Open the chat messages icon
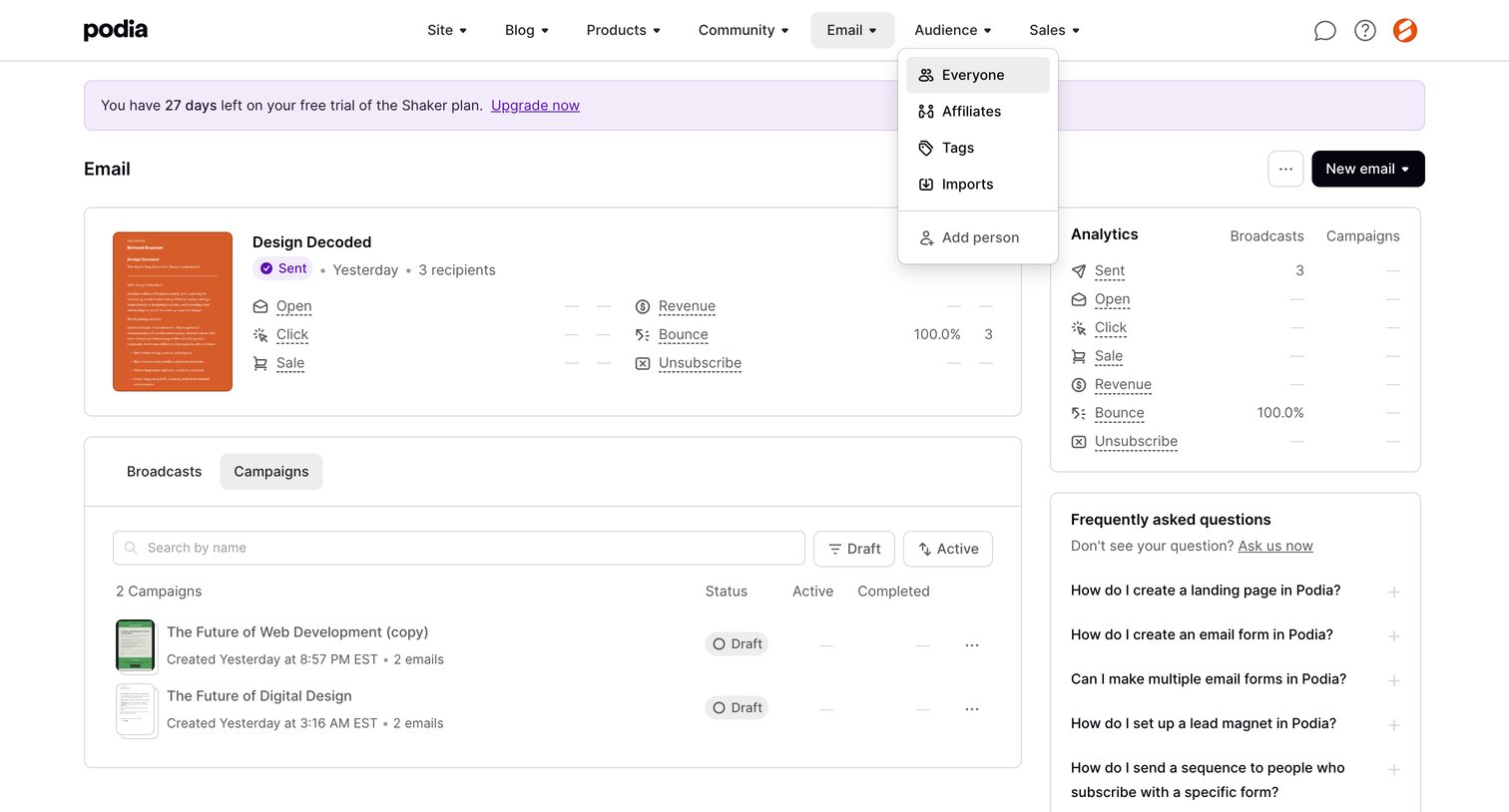1509x812 pixels. pyautogui.click(x=1324, y=31)
